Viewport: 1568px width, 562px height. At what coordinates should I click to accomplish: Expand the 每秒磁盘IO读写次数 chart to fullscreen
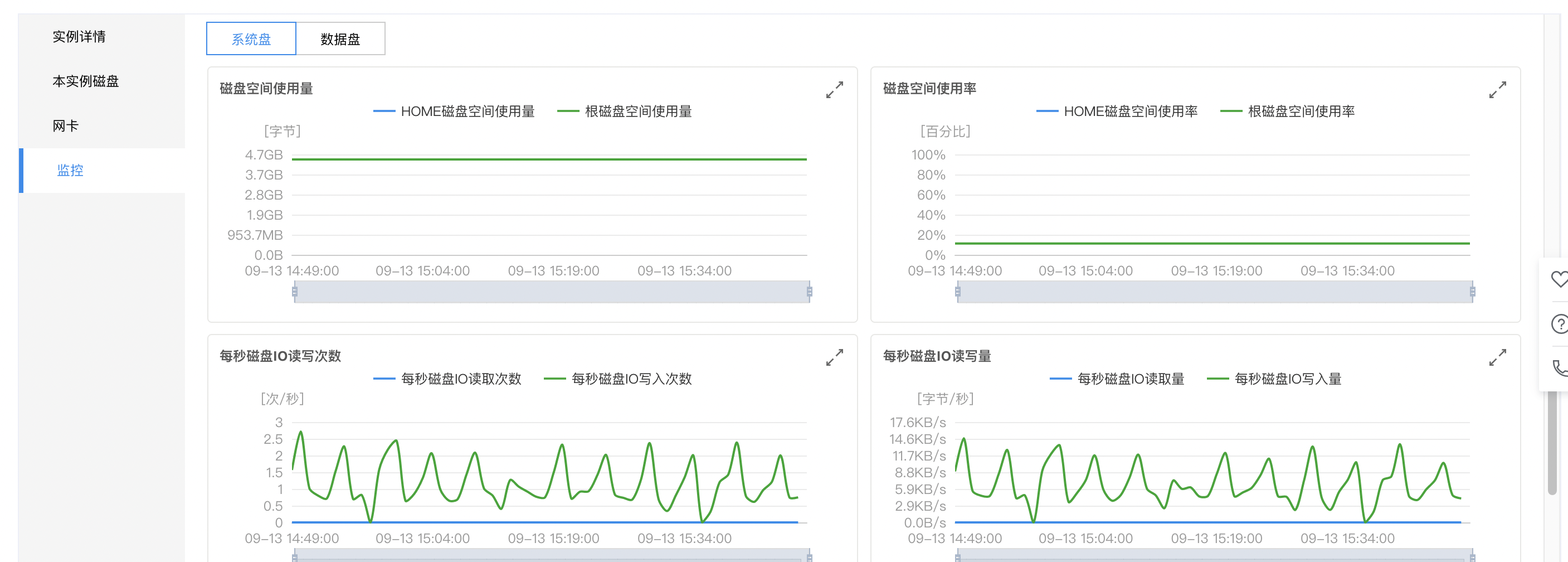coord(835,357)
